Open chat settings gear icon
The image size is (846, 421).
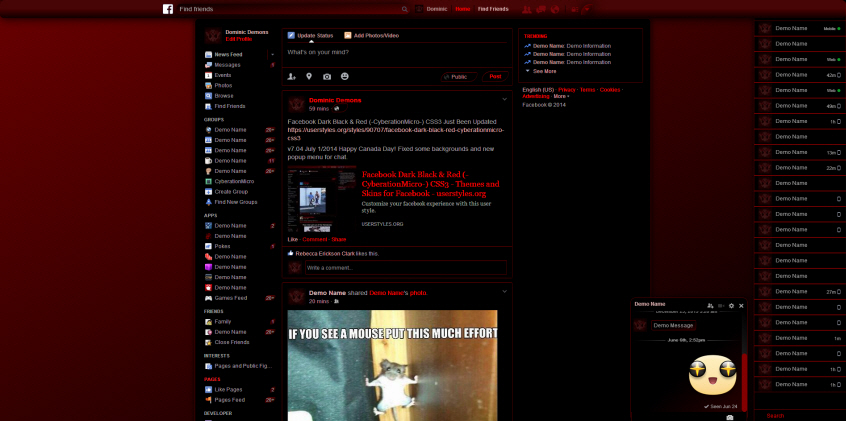tap(732, 305)
